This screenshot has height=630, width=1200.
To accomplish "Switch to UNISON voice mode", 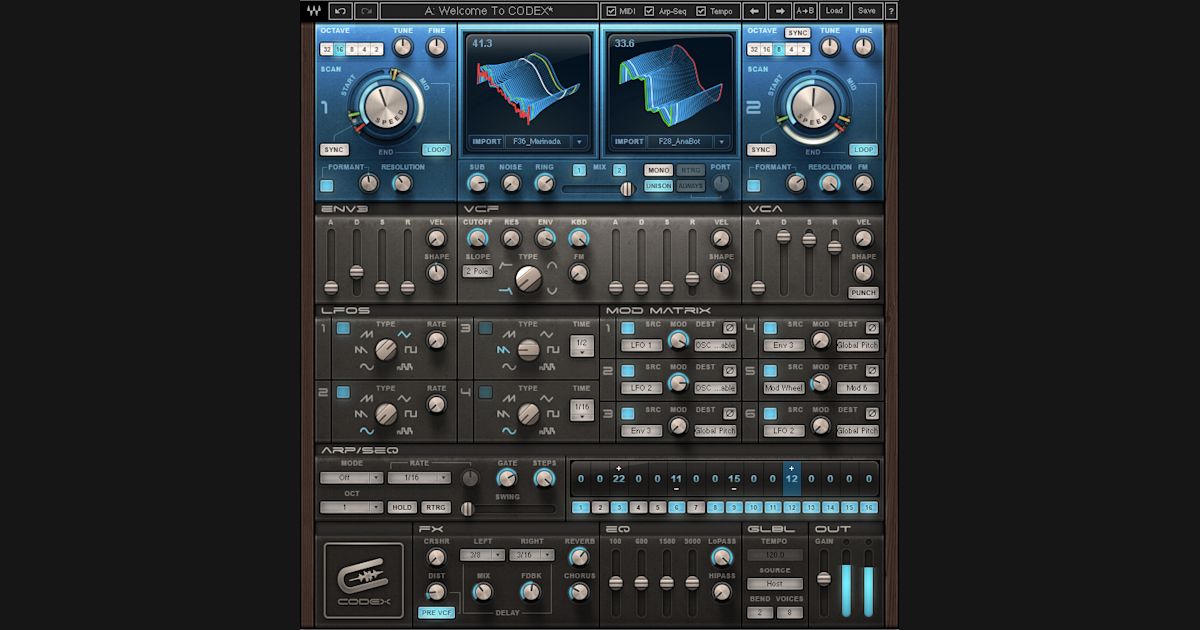I will pos(658,187).
